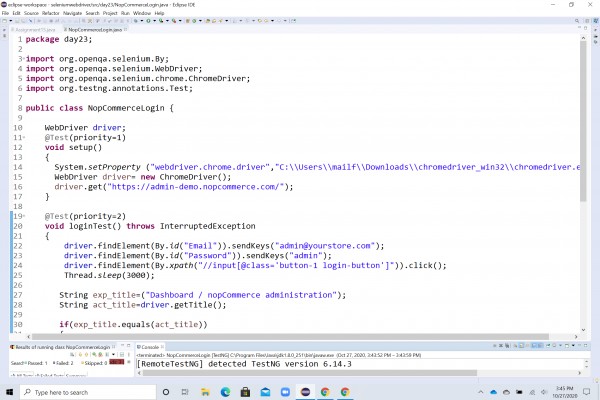Click the Console horizontal scrollbar

(x=310, y=373)
